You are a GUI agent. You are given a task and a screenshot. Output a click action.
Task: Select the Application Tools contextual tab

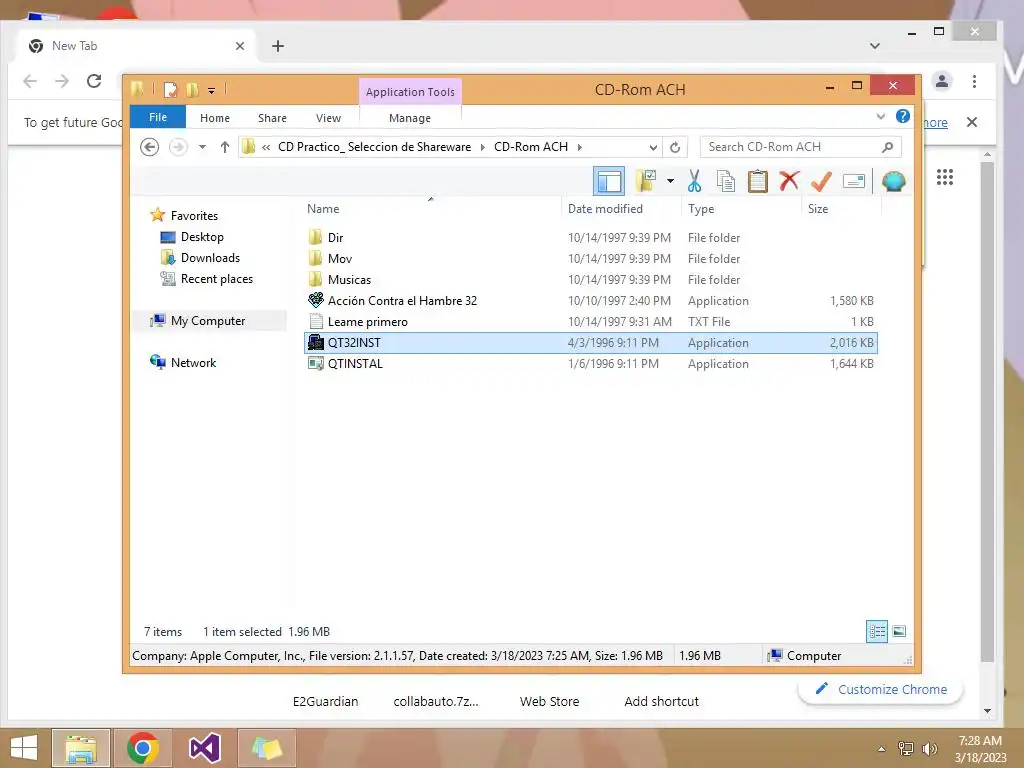click(410, 92)
